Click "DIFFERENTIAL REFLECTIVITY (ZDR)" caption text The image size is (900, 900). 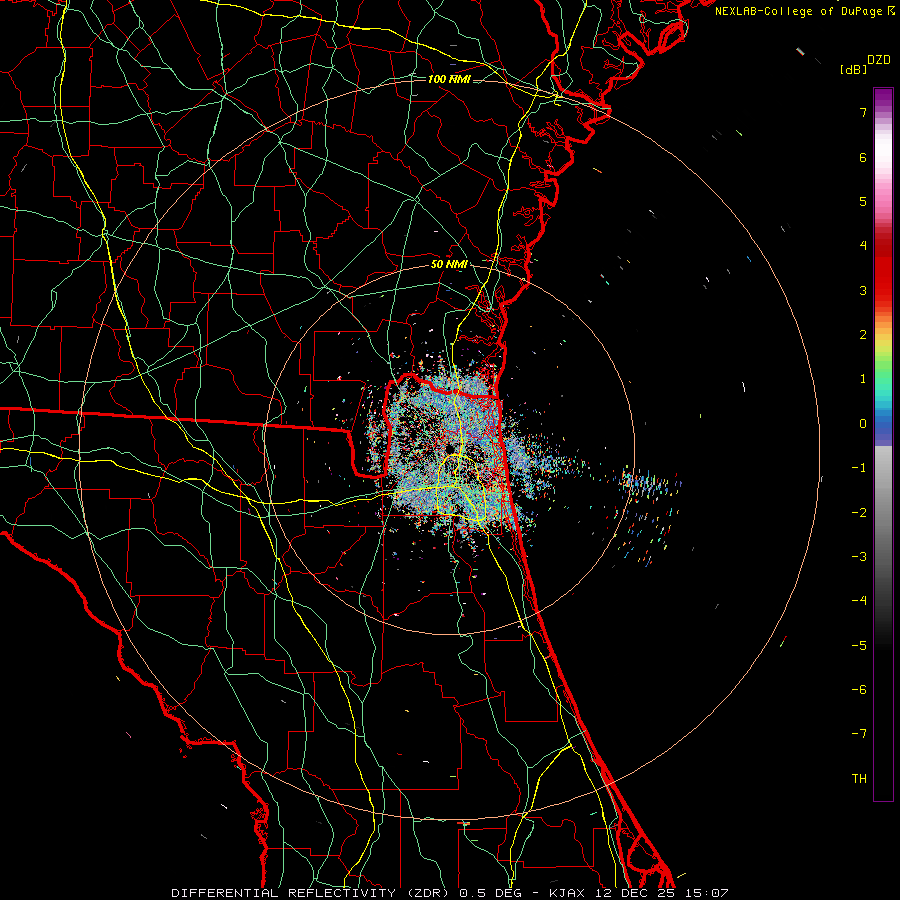coord(312,893)
